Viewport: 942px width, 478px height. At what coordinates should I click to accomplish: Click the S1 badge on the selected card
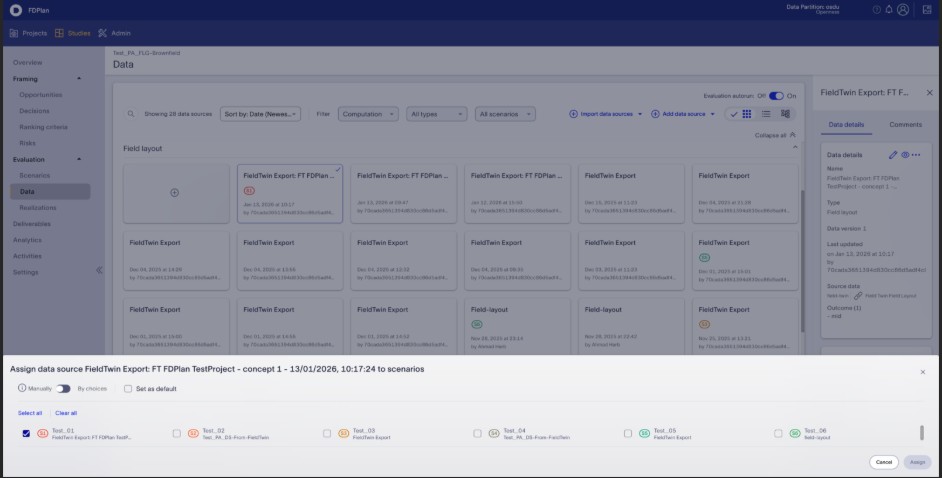pos(249,190)
